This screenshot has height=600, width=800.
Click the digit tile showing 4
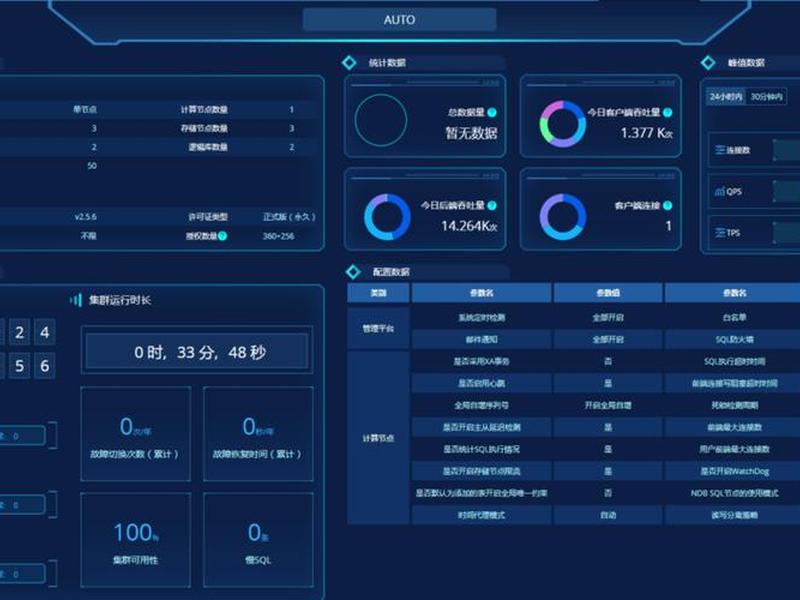[45, 333]
